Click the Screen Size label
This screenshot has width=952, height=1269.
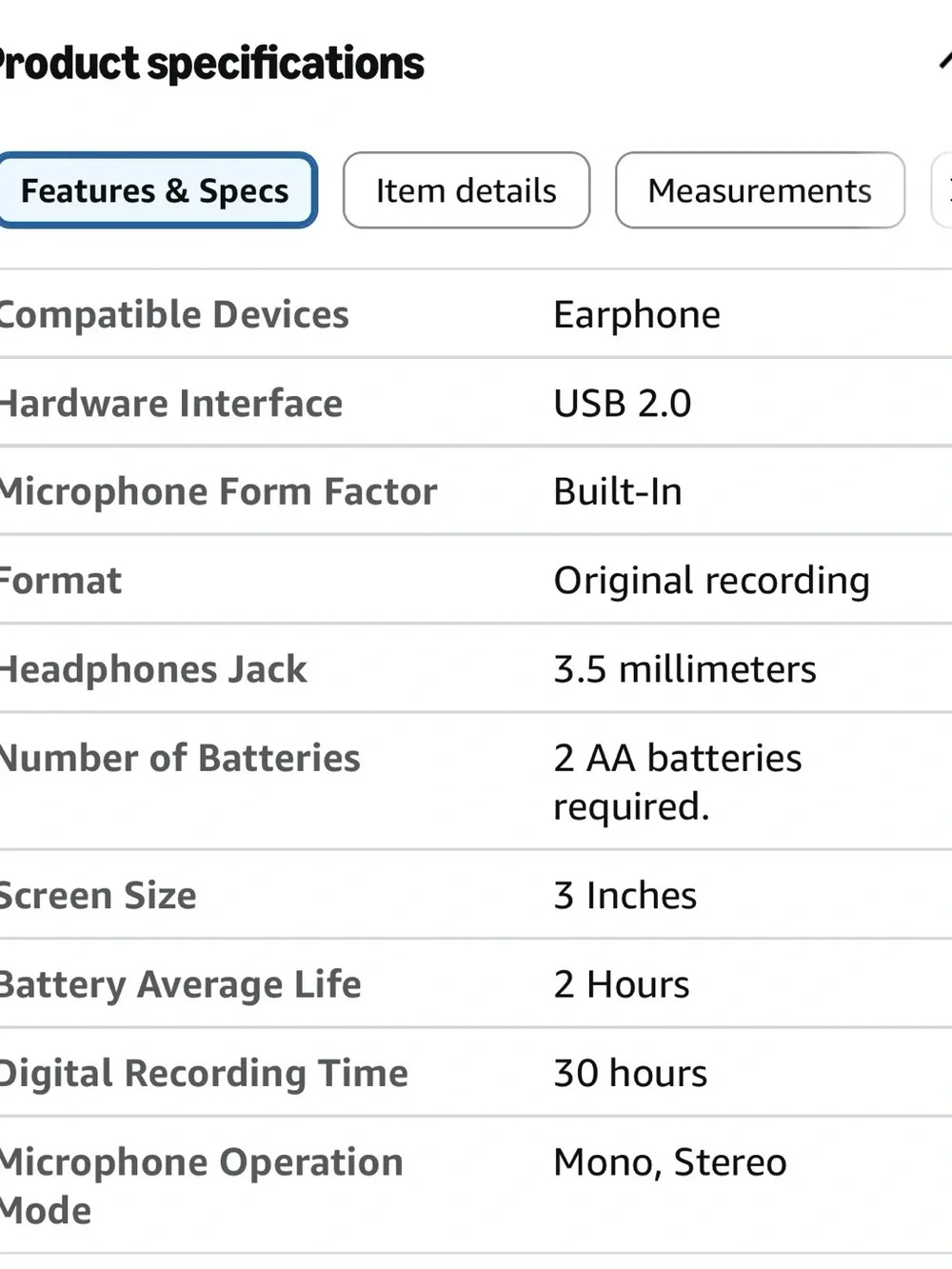pos(98,896)
